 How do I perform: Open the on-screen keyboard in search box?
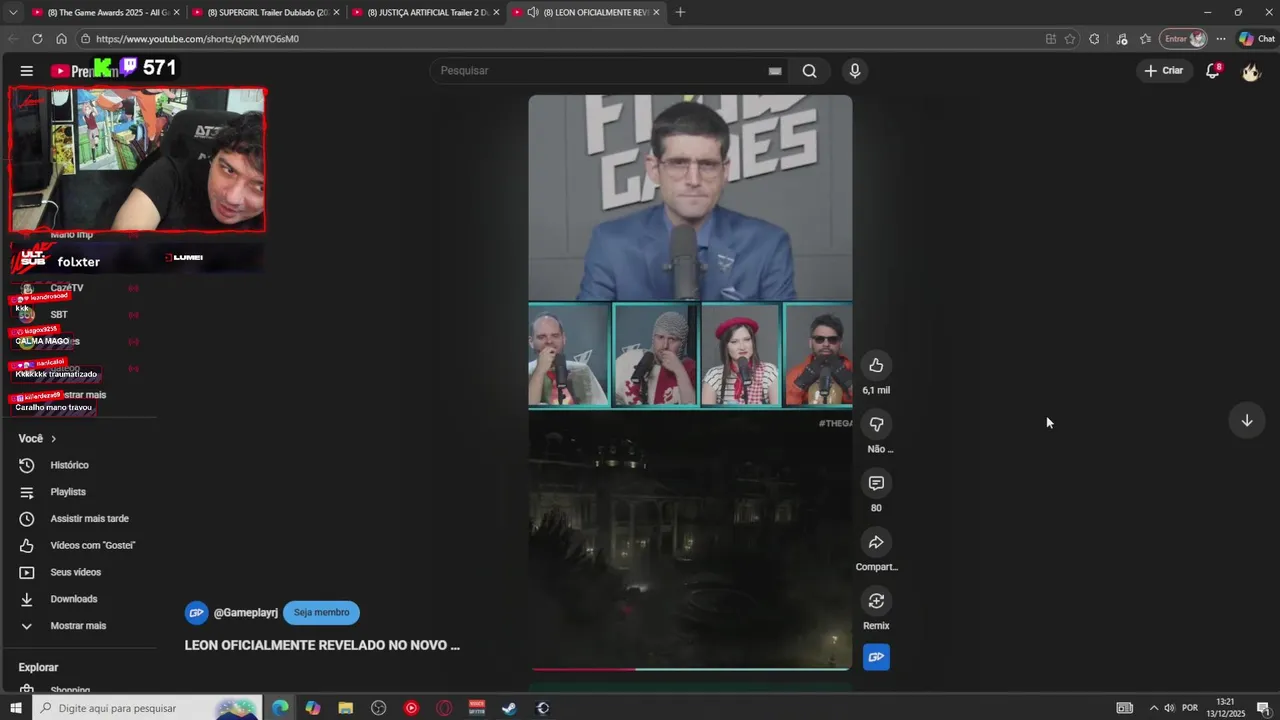point(775,71)
